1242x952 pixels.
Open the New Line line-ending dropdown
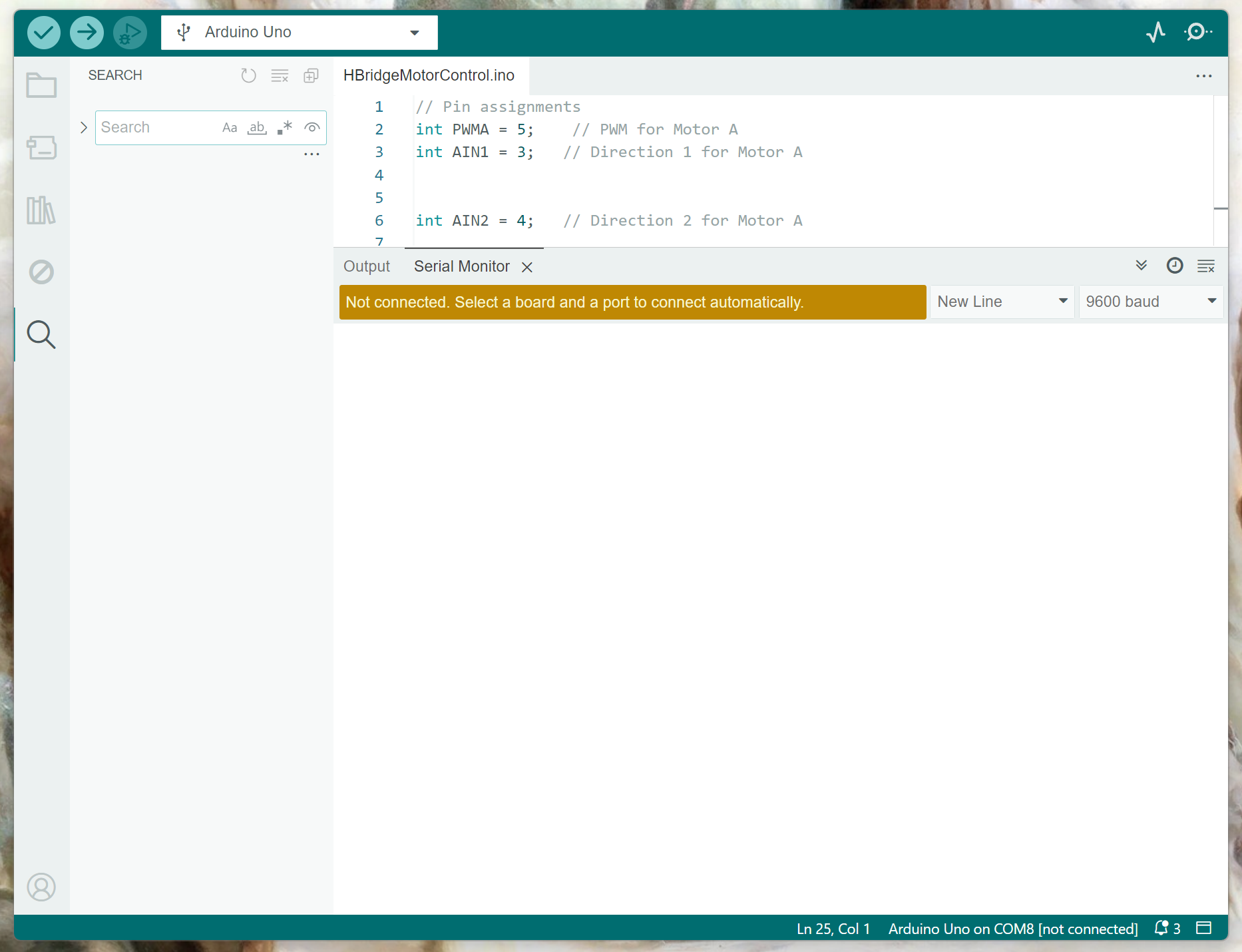pos(1001,302)
